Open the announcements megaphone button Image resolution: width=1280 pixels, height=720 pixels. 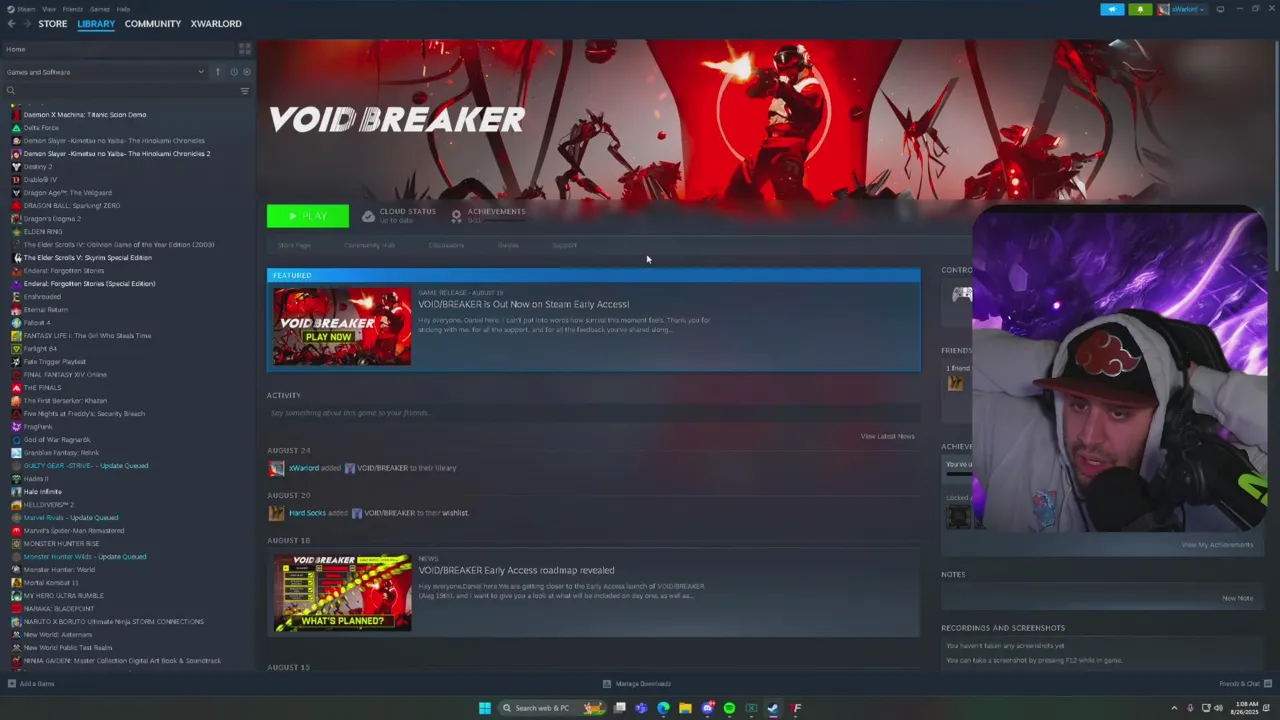1112,9
